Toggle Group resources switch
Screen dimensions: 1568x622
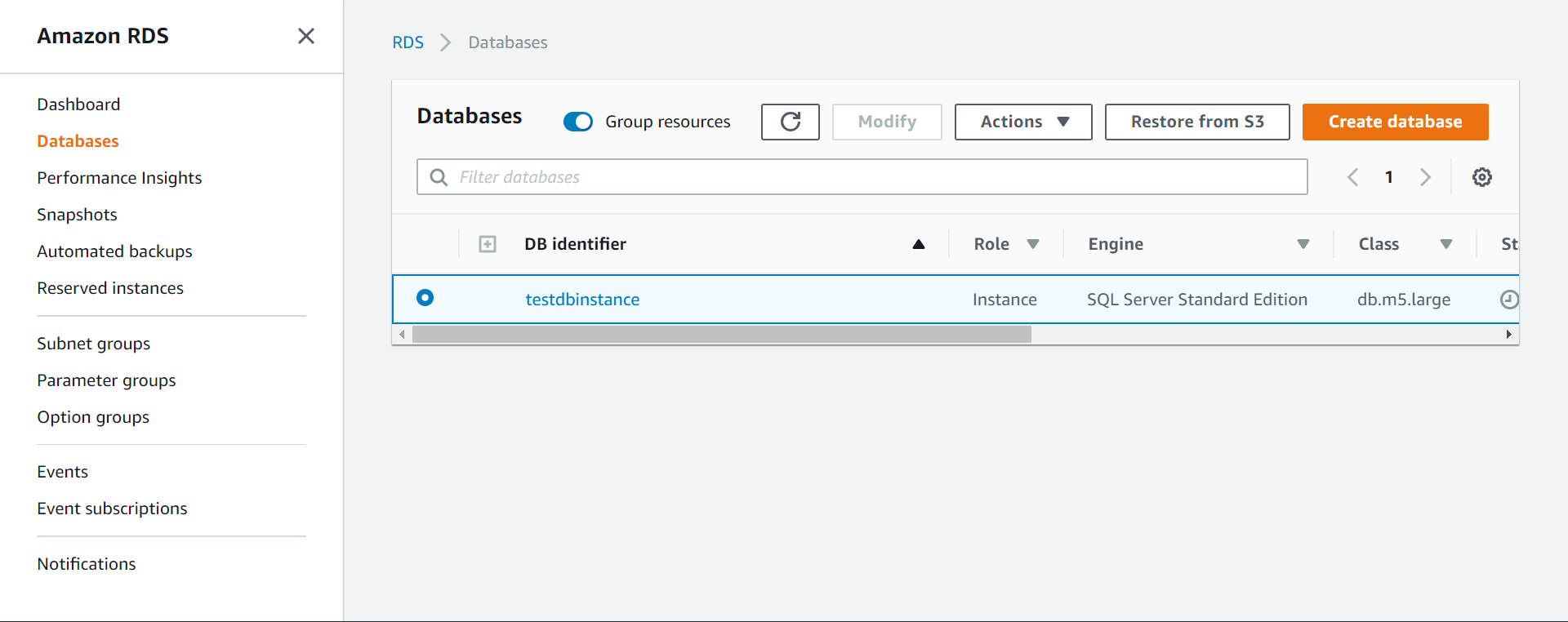coord(578,122)
